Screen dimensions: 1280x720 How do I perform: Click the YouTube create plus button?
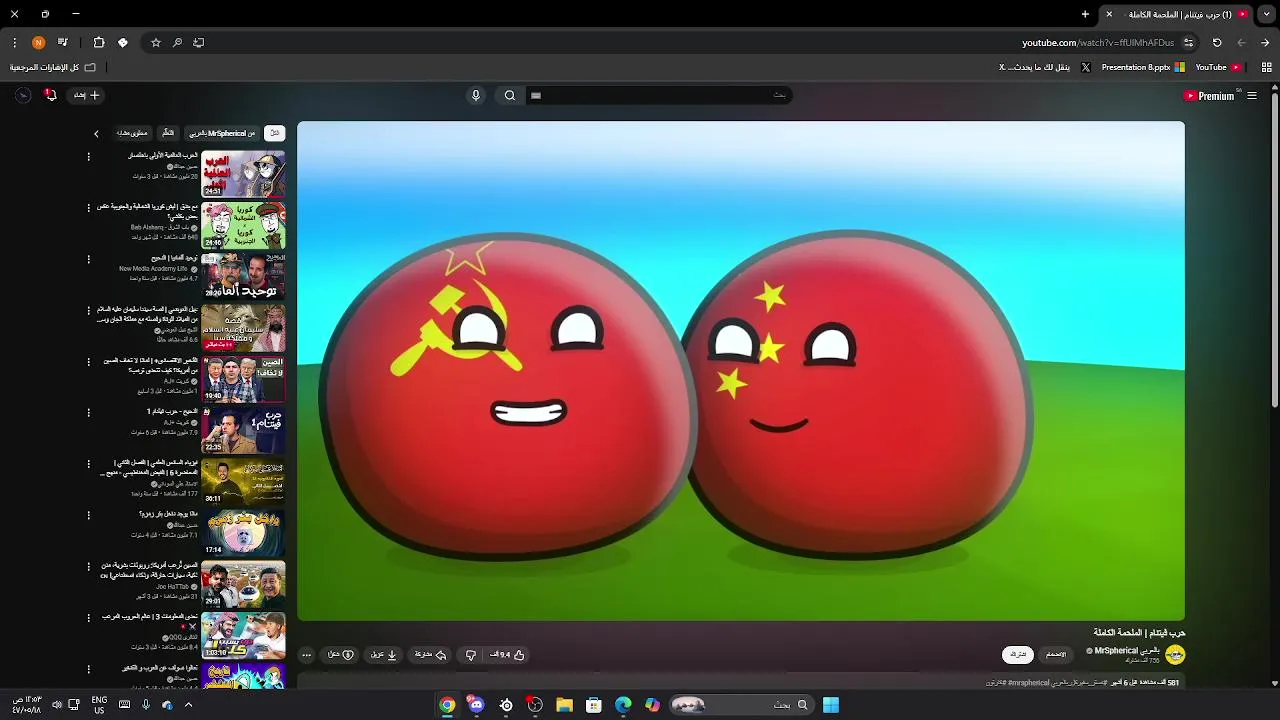point(86,95)
